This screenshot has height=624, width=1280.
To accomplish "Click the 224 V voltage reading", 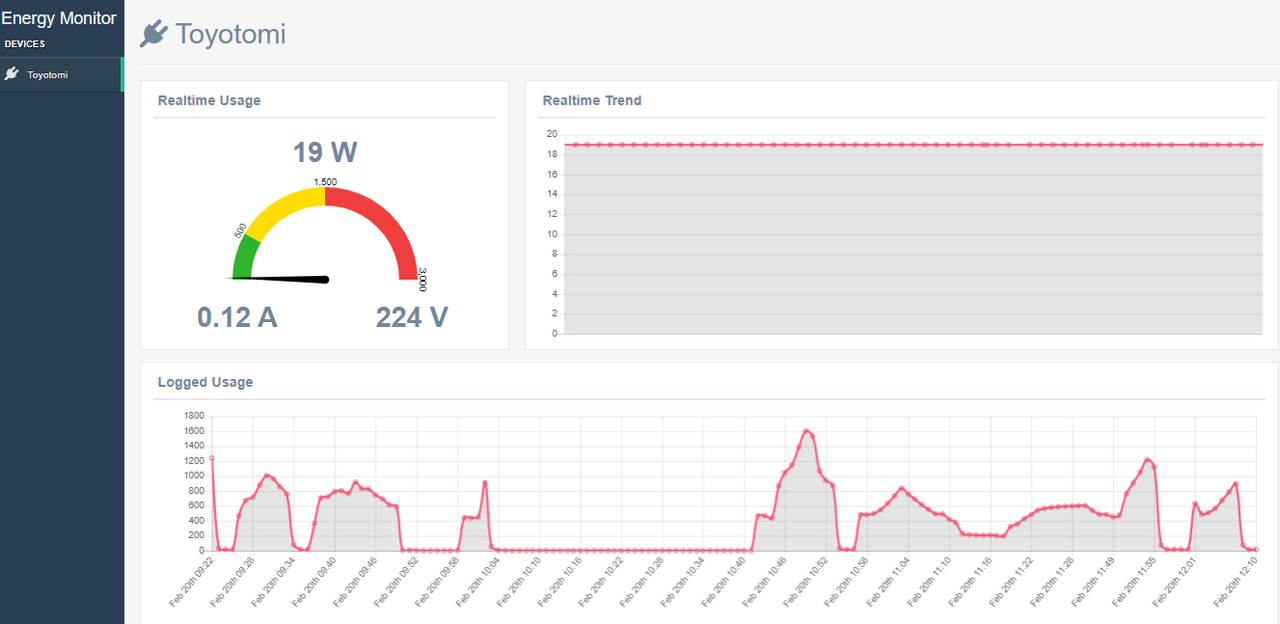I will pyautogui.click(x=412, y=317).
